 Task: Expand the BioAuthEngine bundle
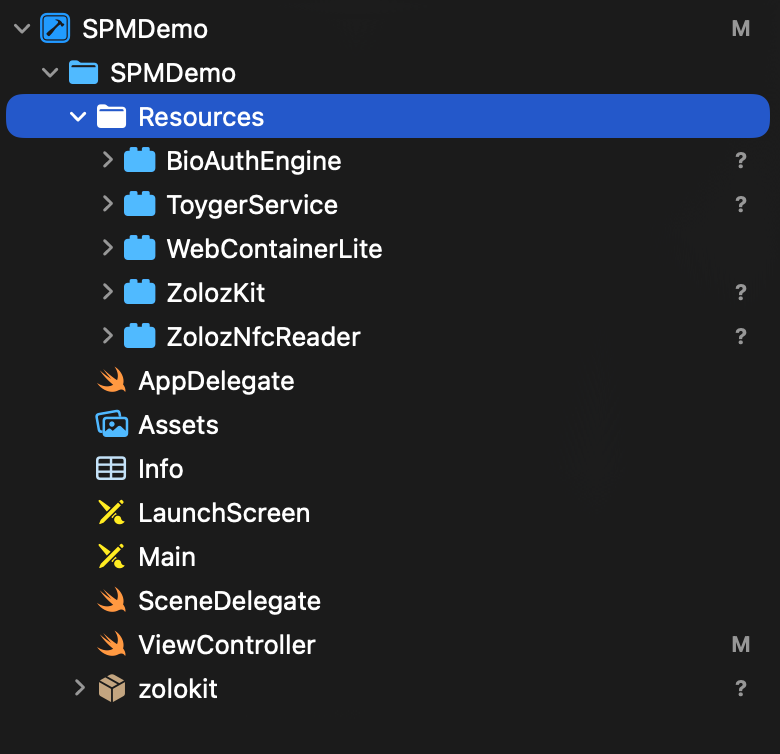point(107,161)
